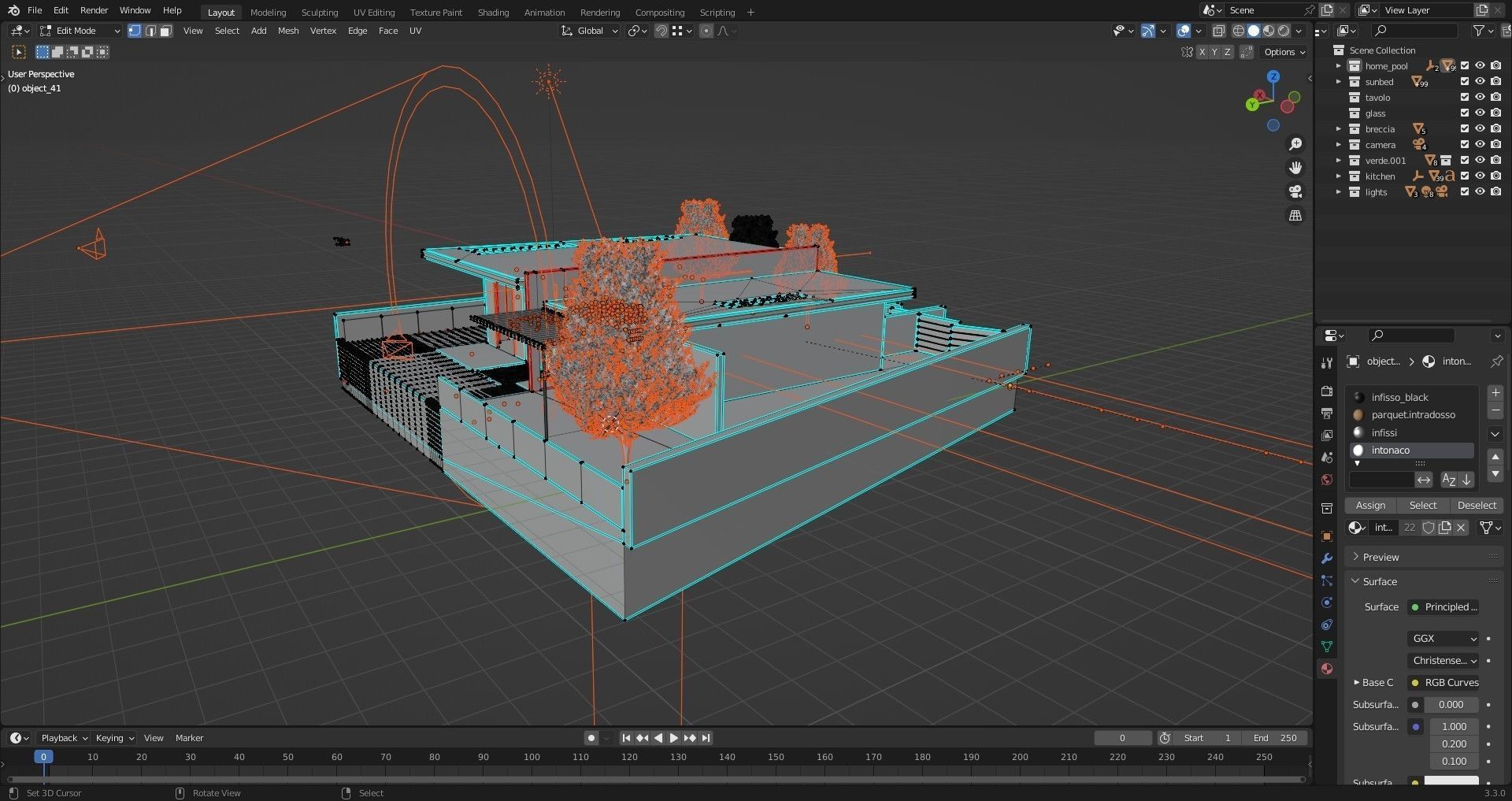Hide the camera collection in viewport
The width and height of the screenshot is (1512, 801).
[1480, 145]
